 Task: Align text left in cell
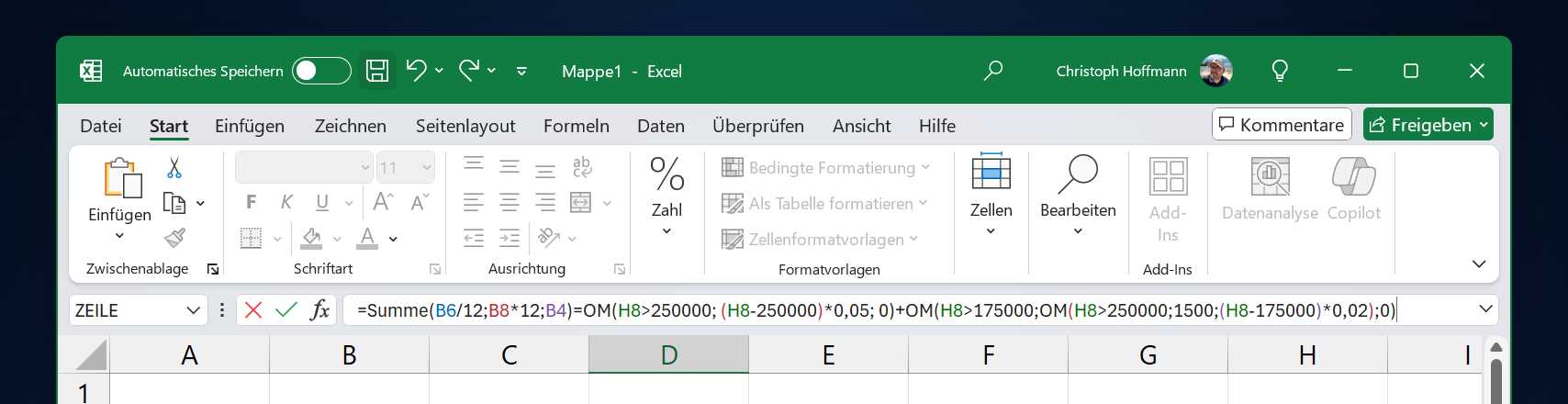pyautogui.click(x=474, y=202)
